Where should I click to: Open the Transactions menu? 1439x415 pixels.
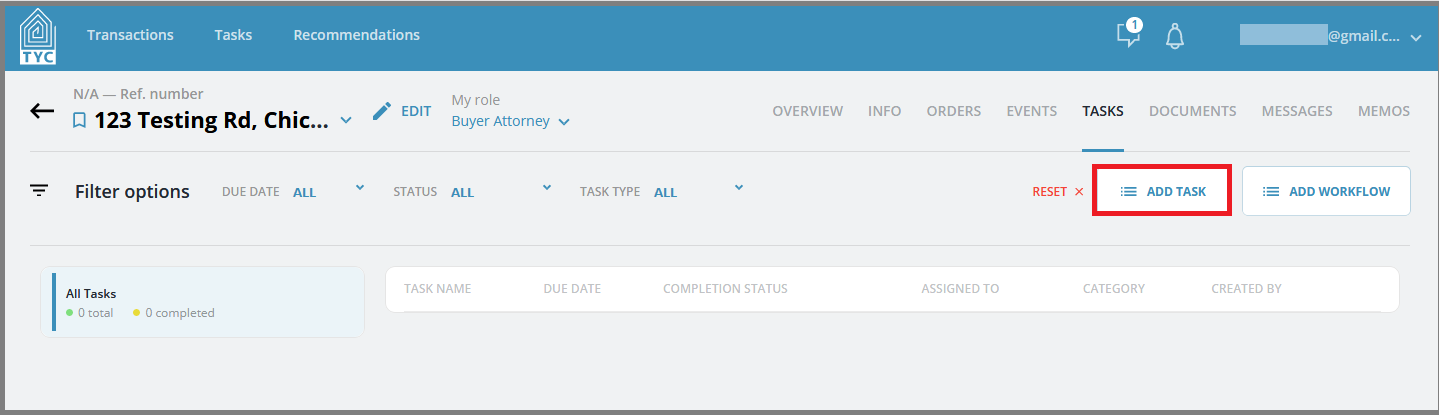pyautogui.click(x=130, y=35)
